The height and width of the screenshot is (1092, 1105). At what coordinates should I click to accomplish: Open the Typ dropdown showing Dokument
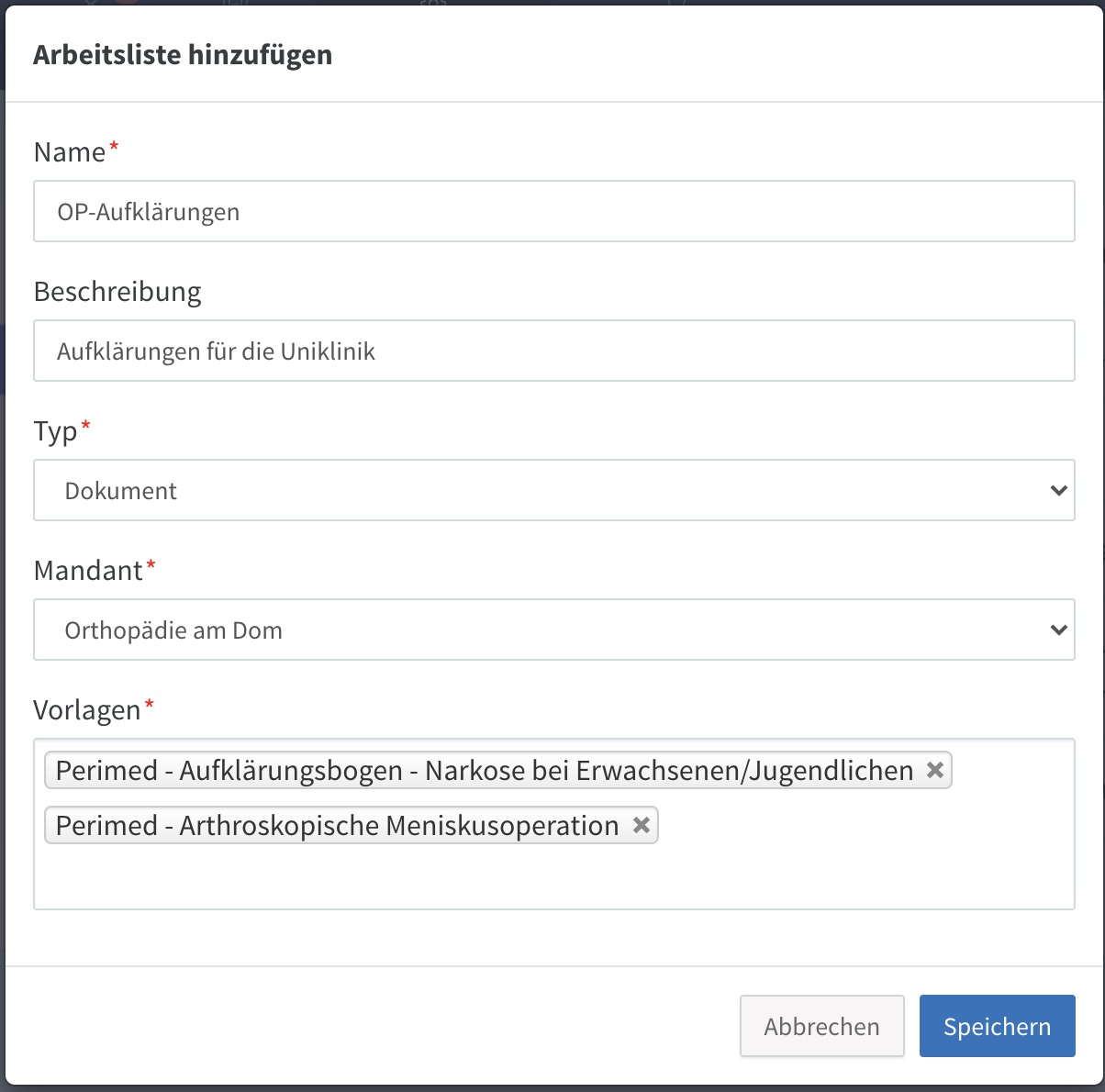[x=553, y=490]
